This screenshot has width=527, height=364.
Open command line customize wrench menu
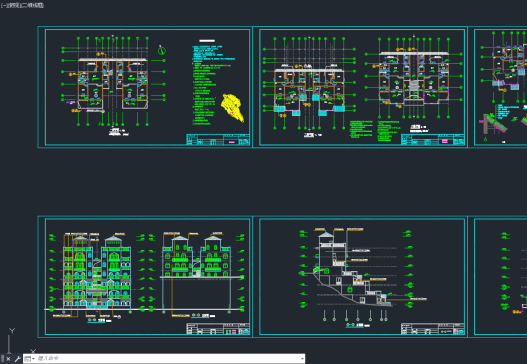(x=17, y=359)
